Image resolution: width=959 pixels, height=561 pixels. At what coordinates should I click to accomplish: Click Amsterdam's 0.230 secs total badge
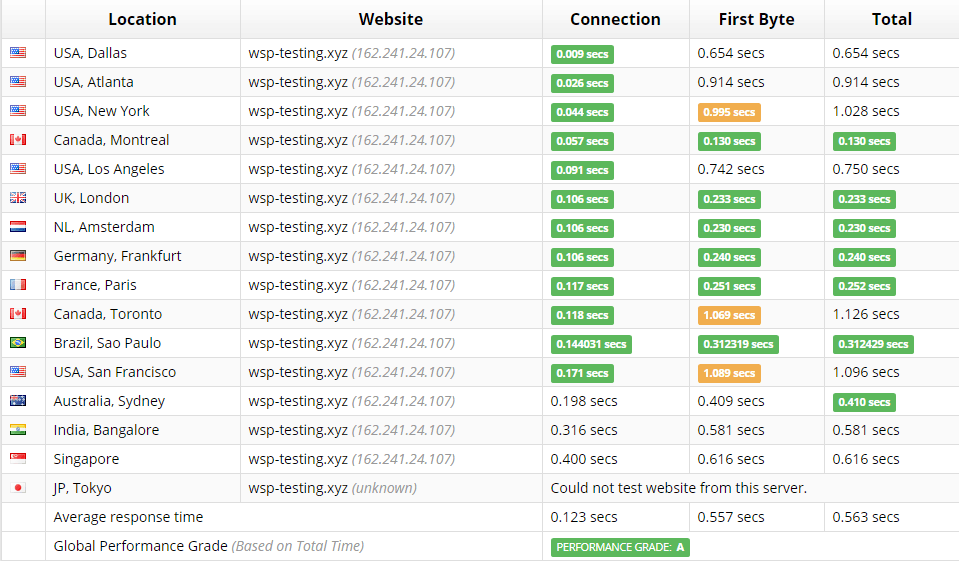coord(864,228)
